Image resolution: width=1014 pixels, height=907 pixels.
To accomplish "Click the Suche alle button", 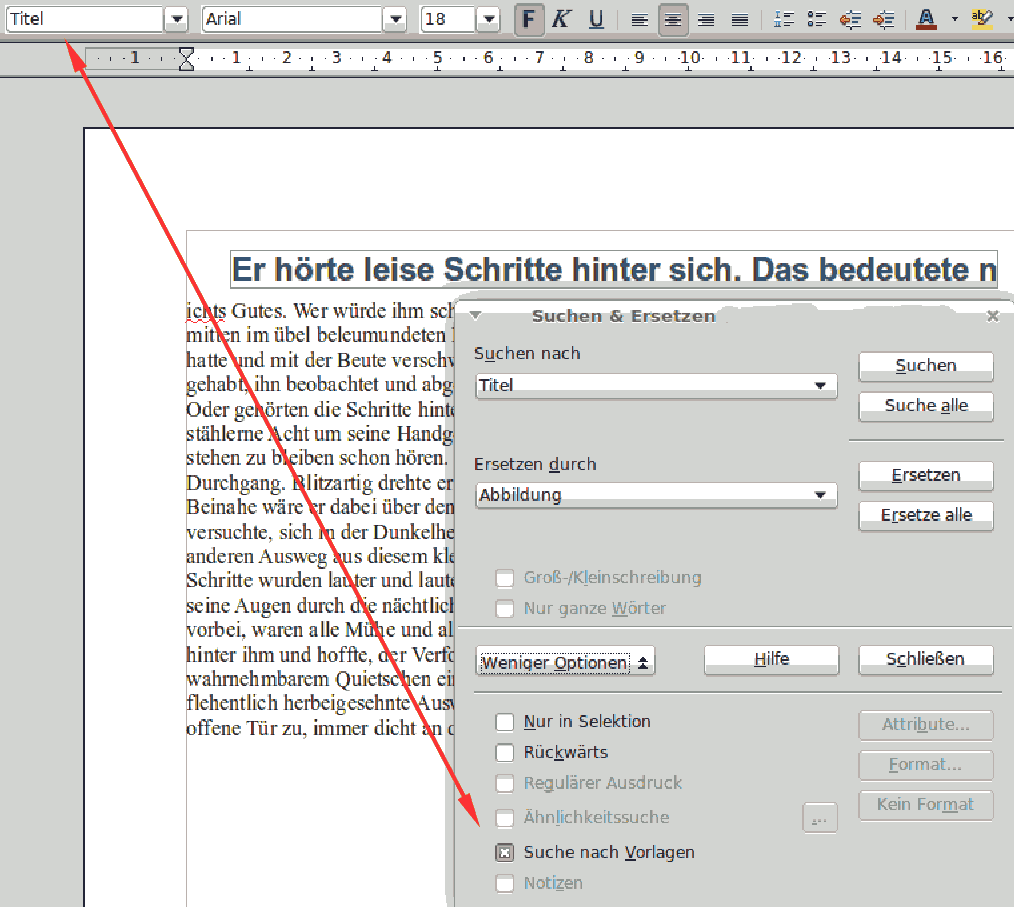I will pyautogui.click(x=925, y=406).
